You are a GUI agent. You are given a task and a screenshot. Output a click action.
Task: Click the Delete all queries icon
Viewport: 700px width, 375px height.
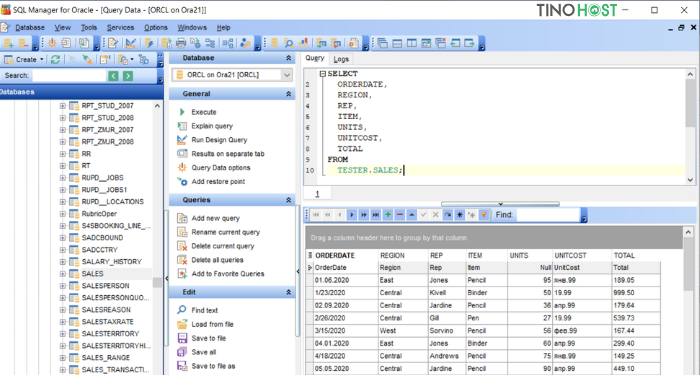pyautogui.click(x=182, y=260)
